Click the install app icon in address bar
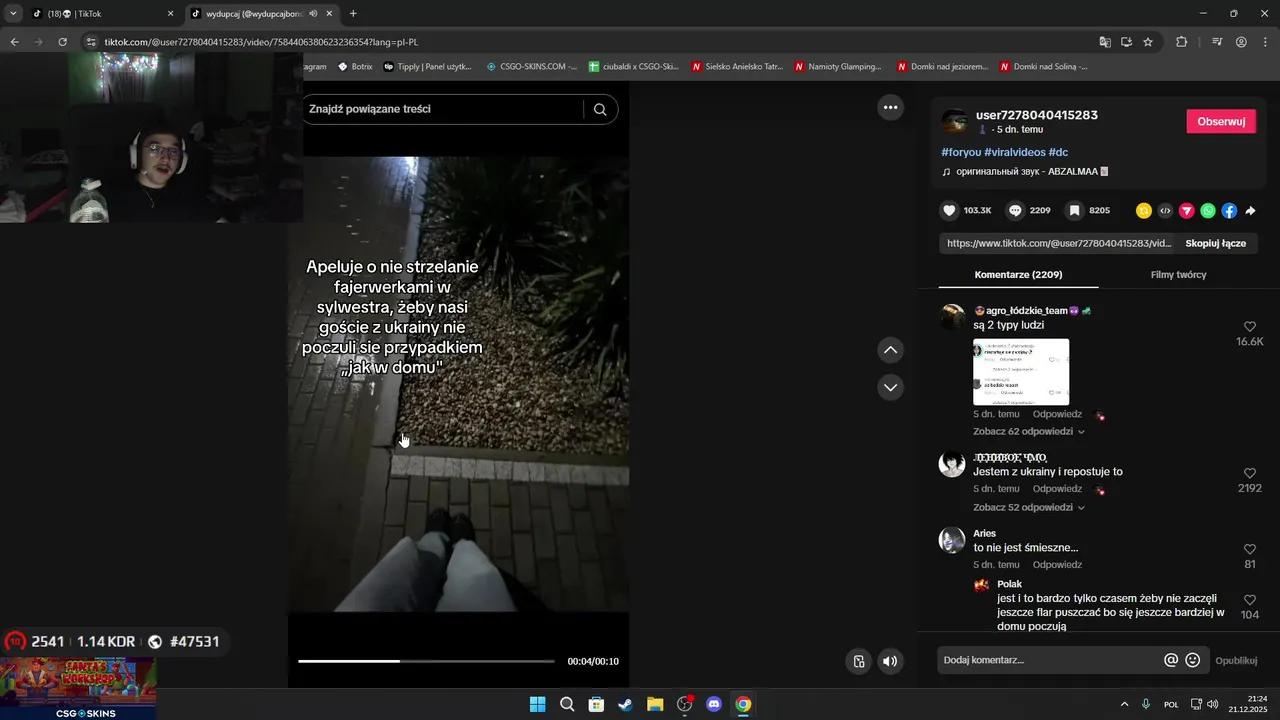This screenshot has height=720, width=1280. coord(1126,42)
